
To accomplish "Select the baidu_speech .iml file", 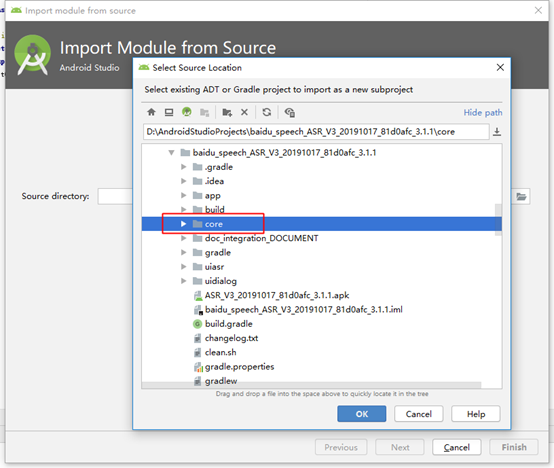I will pos(322,310).
